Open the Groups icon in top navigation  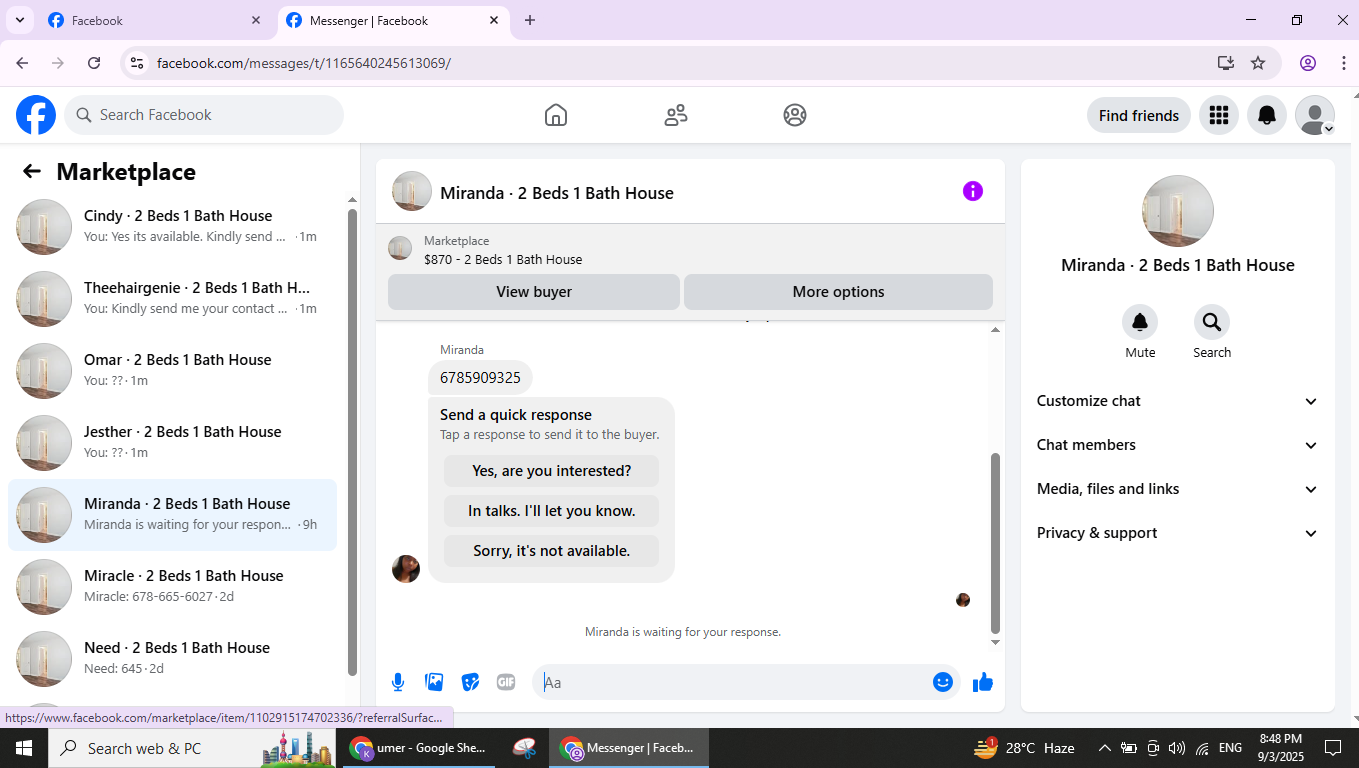pyautogui.click(x=795, y=115)
